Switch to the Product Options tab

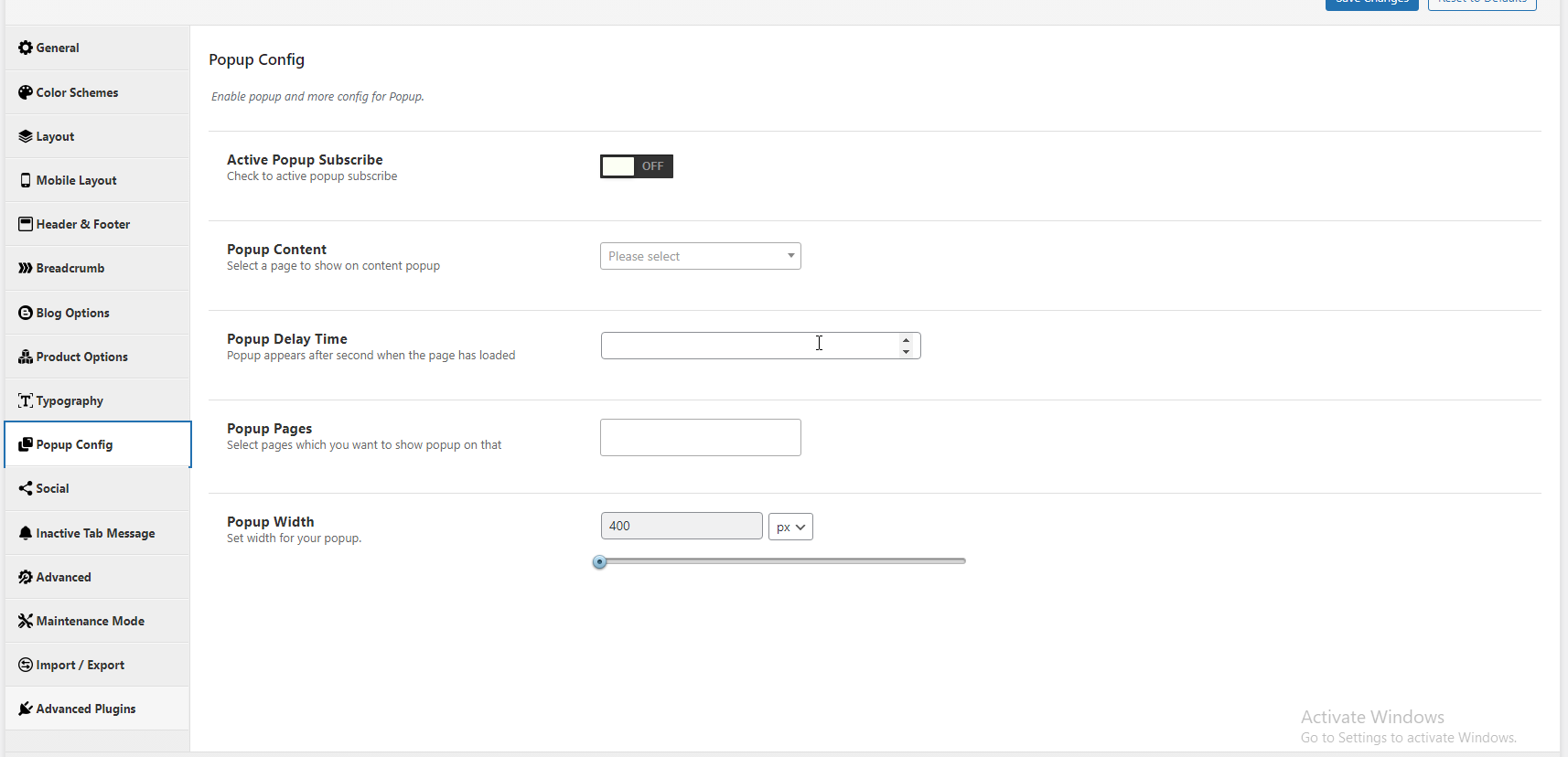(81, 357)
